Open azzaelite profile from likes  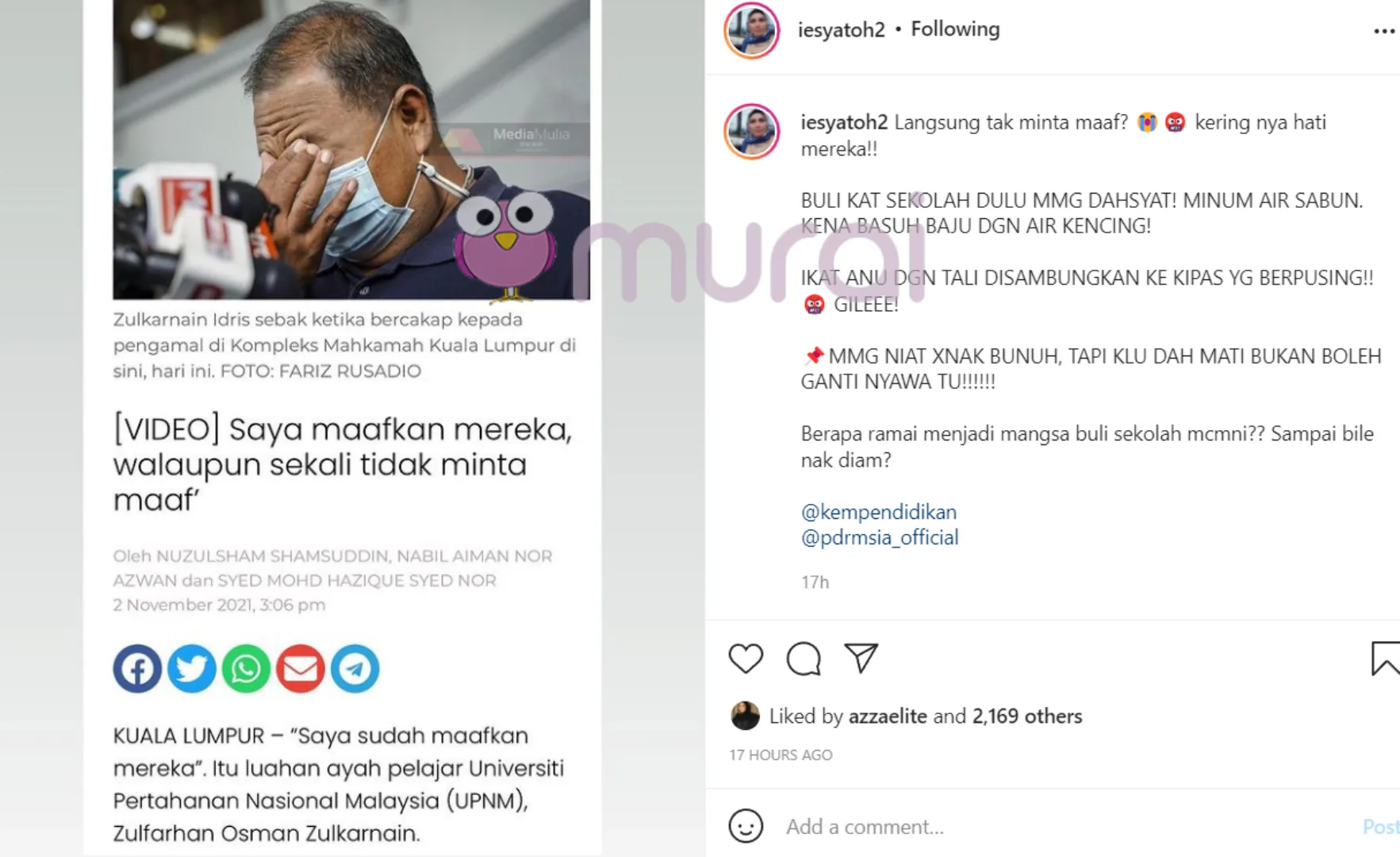click(888, 716)
